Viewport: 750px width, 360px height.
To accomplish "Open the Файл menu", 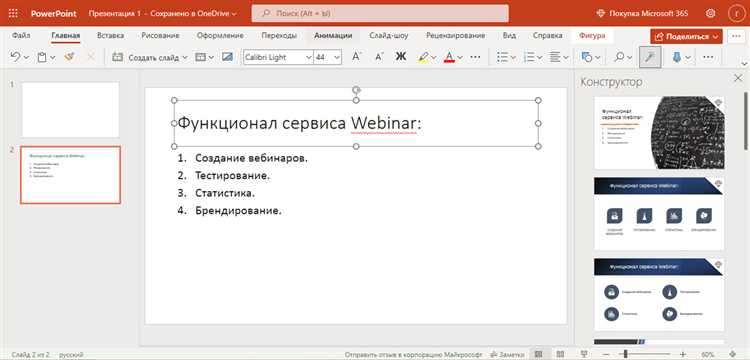I will point(22,35).
